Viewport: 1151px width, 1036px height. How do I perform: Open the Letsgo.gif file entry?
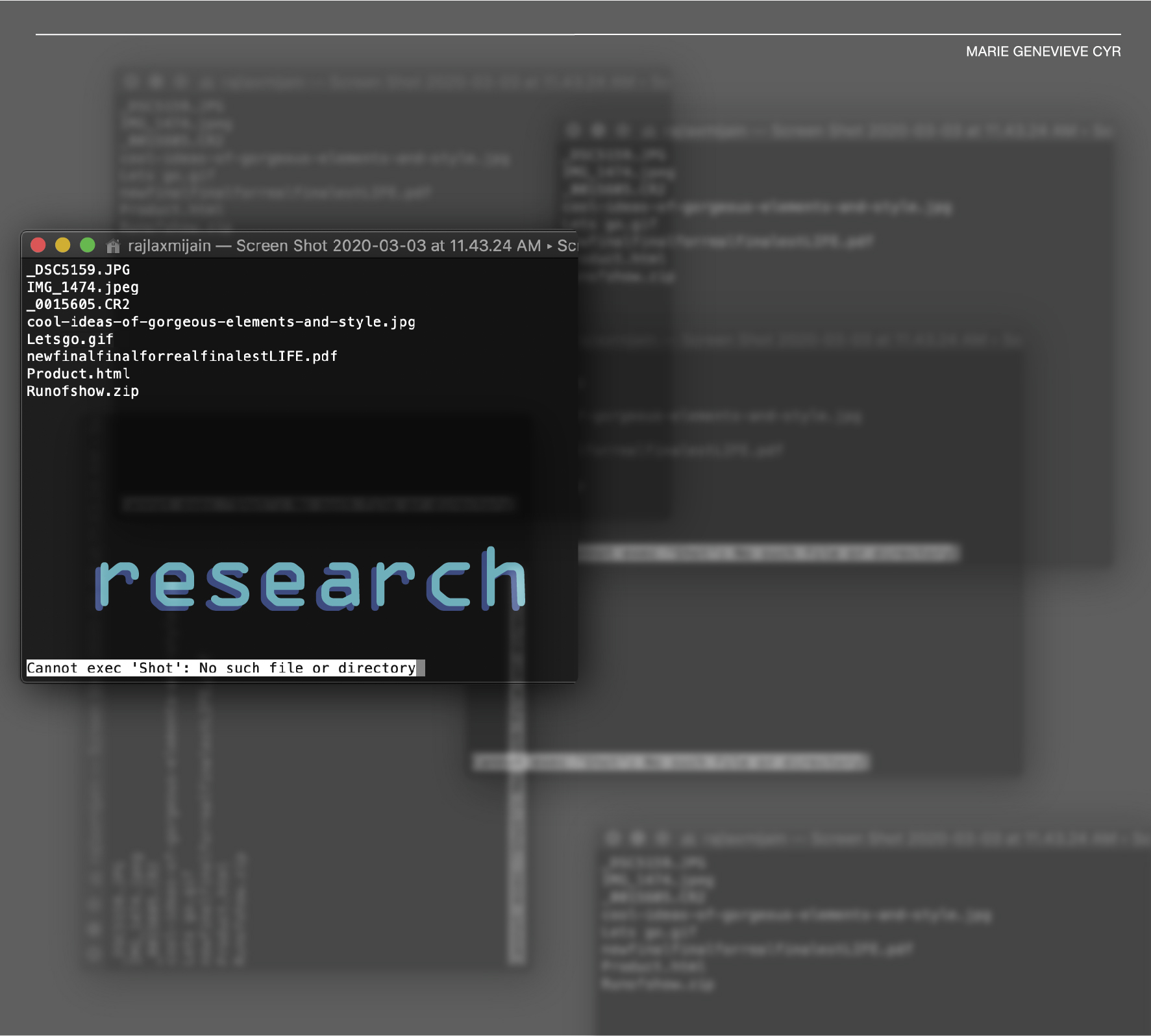point(69,339)
